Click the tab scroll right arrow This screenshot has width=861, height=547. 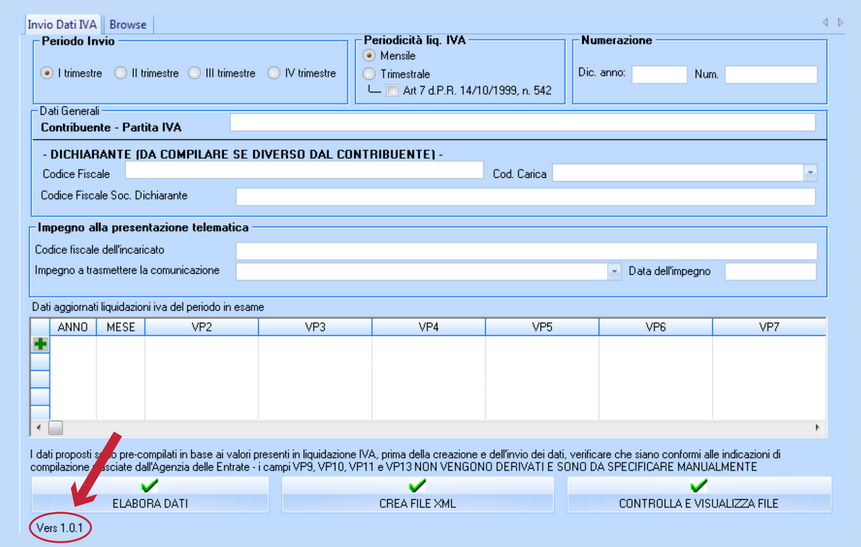pyautogui.click(x=840, y=23)
